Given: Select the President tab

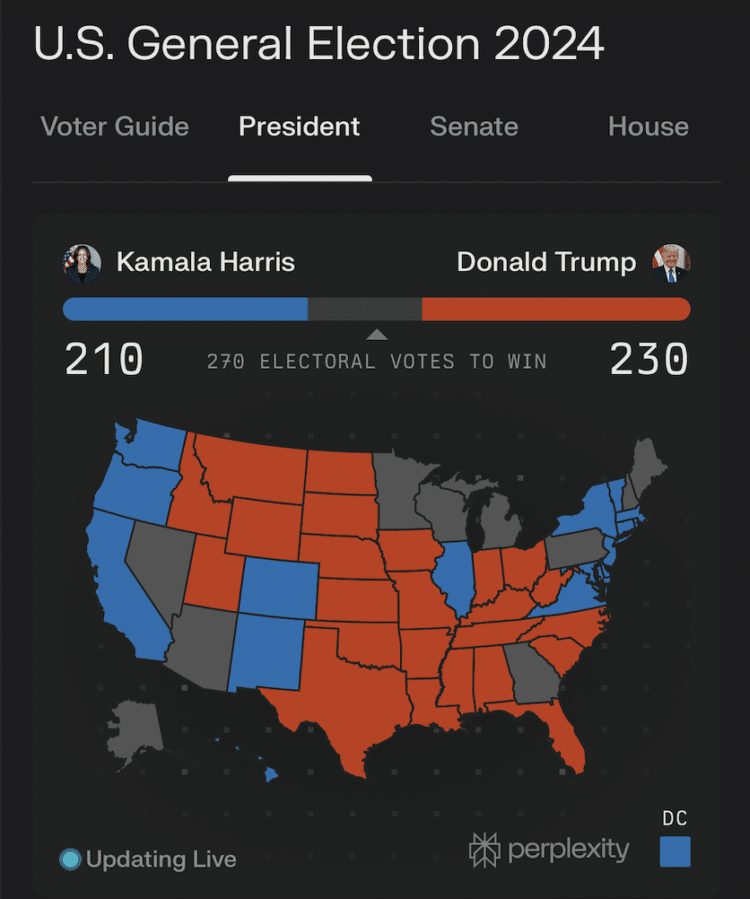Looking at the screenshot, I should (299, 127).
